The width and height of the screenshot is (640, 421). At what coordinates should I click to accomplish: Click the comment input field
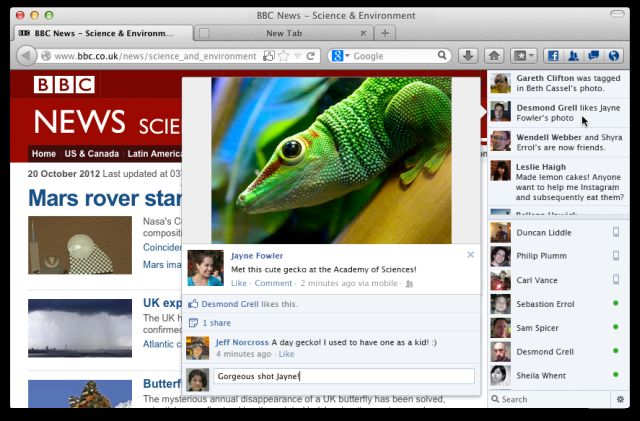coord(344,376)
